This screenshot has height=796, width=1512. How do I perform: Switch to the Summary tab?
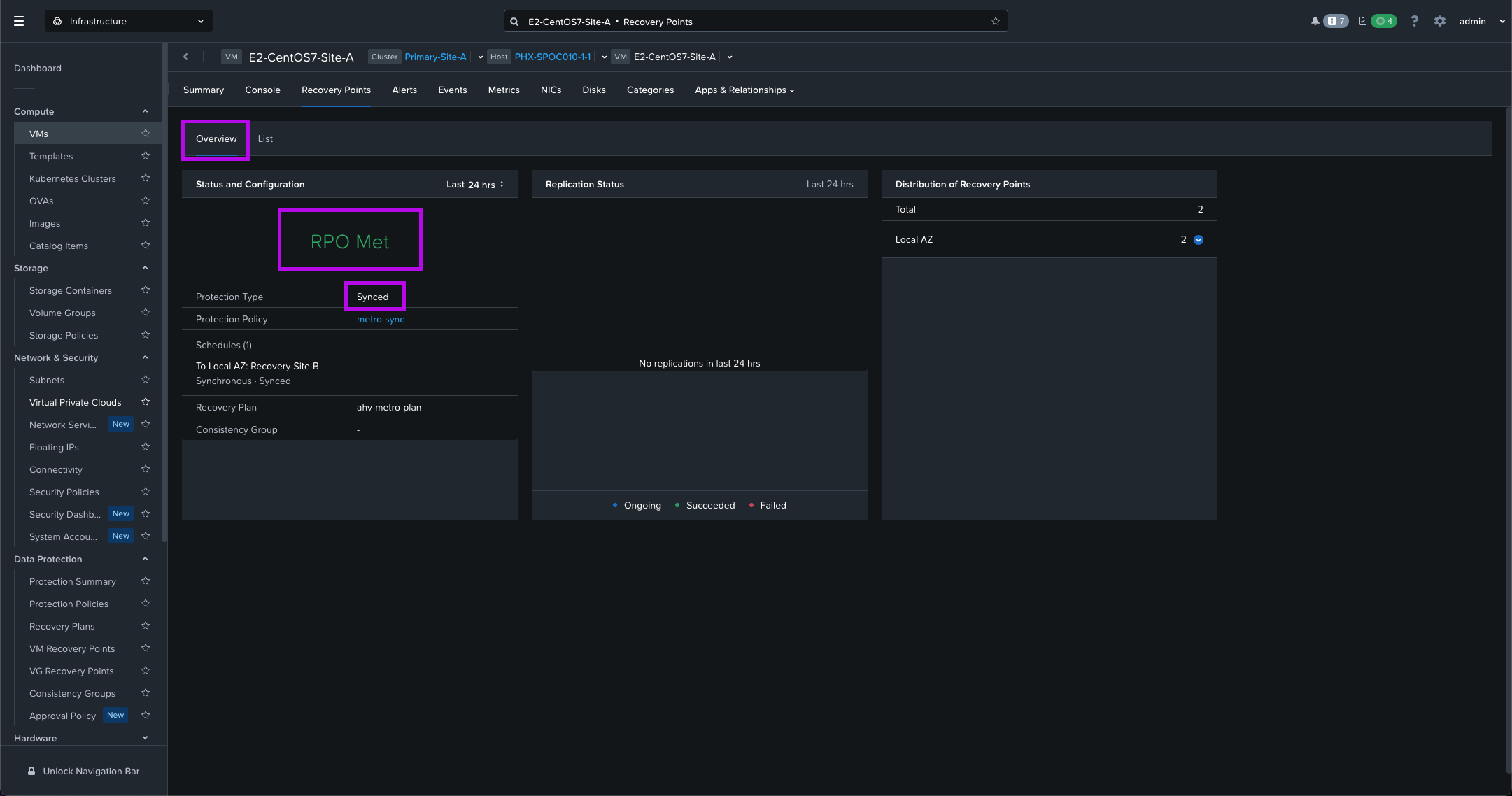[x=204, y=90]
